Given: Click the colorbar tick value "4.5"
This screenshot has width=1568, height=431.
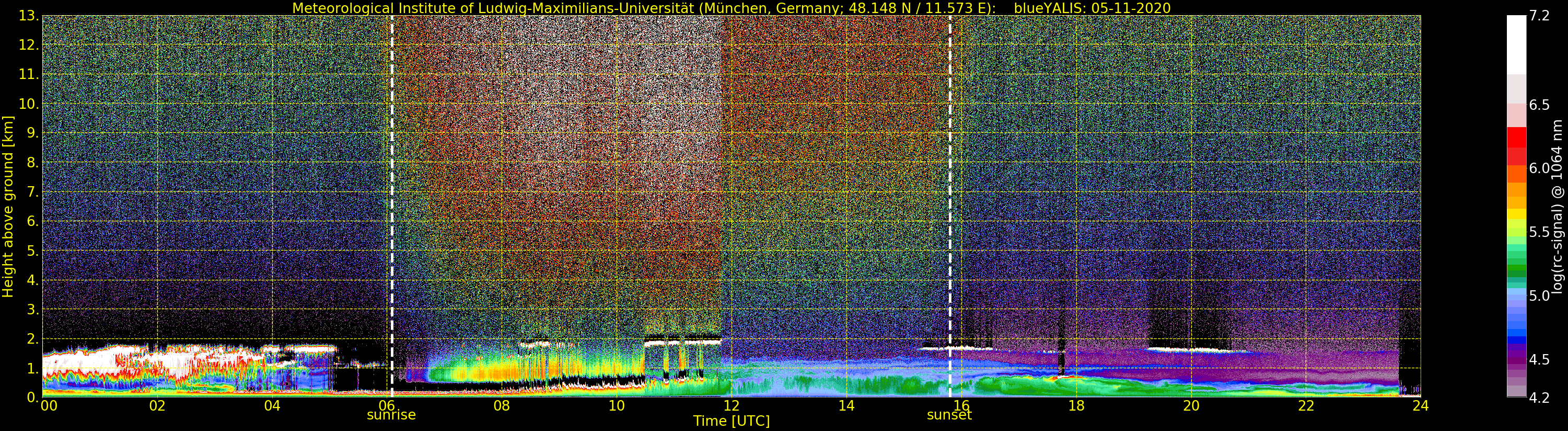Looking at the screenshot, I should click(x=1539, y=360).
